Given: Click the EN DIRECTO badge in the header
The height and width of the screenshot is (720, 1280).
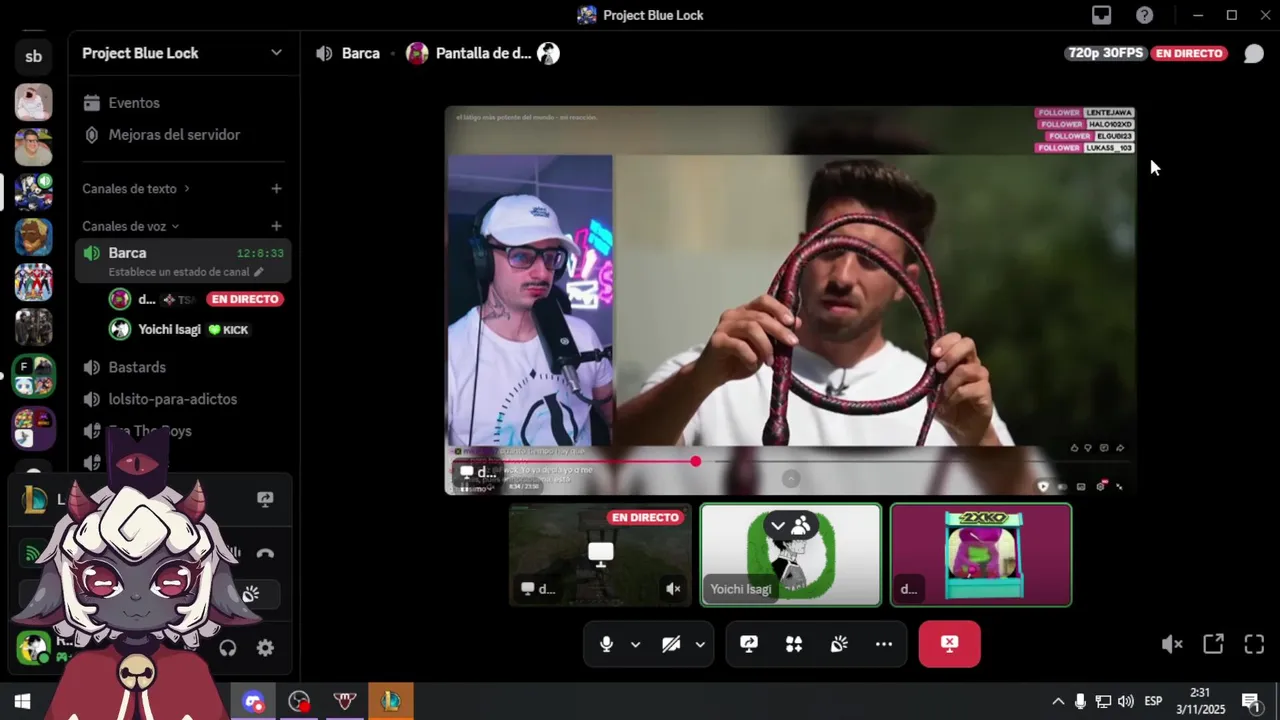Looking at the screenshot, I should coord(1189,53).
